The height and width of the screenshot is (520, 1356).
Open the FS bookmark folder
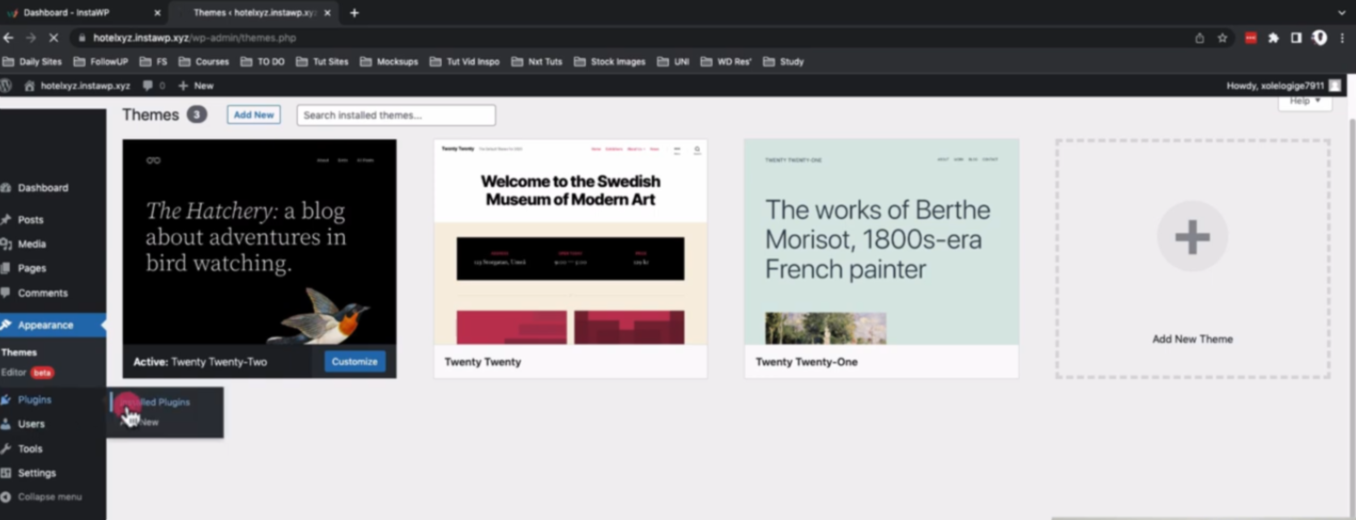tap(153, 62)
